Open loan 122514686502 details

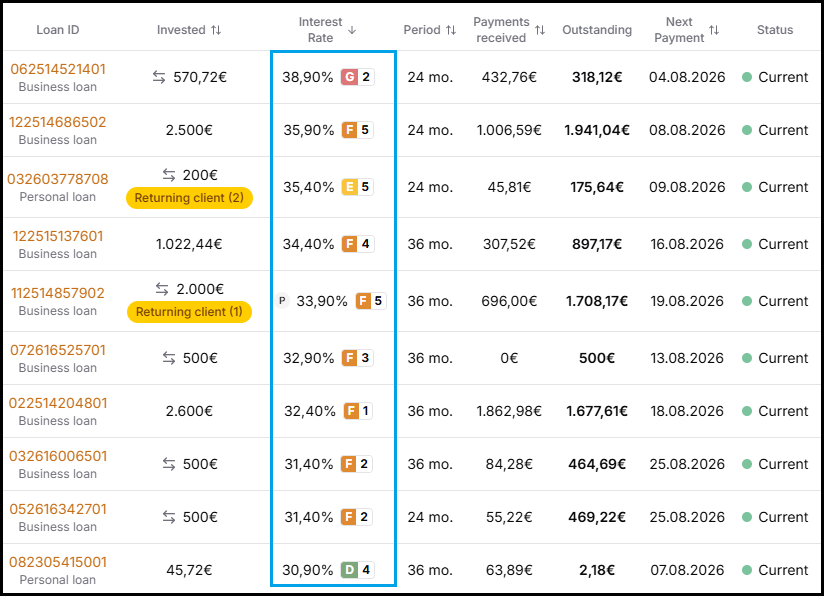point(58,122)
